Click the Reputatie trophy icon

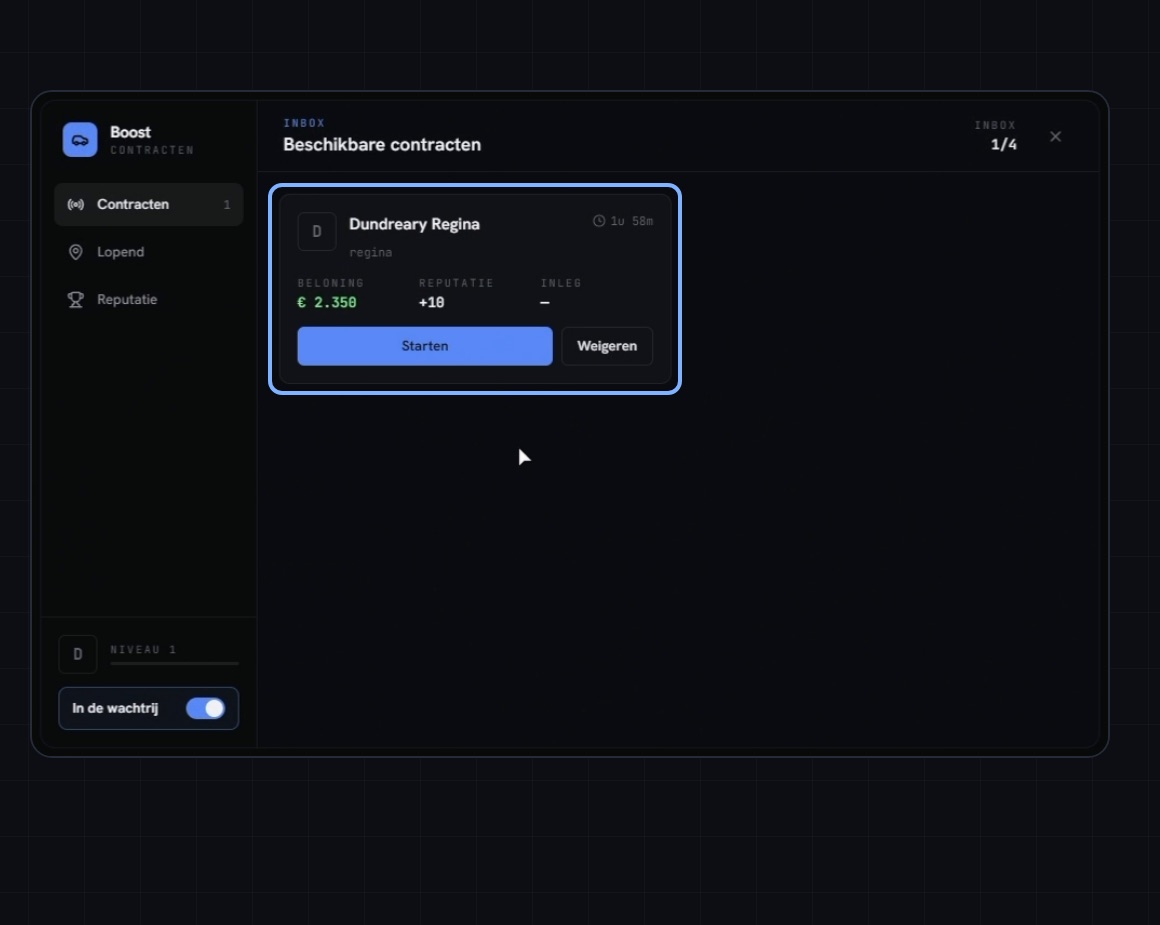tap(75, 300)
